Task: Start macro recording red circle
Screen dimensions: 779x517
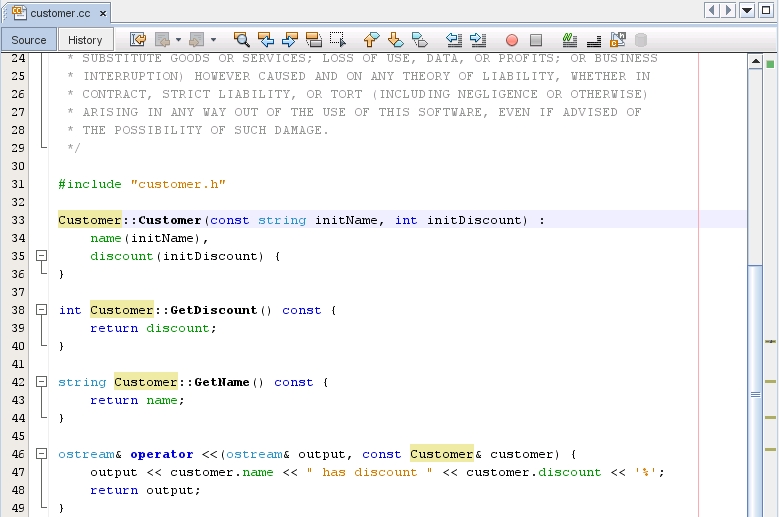Action: 512,40
